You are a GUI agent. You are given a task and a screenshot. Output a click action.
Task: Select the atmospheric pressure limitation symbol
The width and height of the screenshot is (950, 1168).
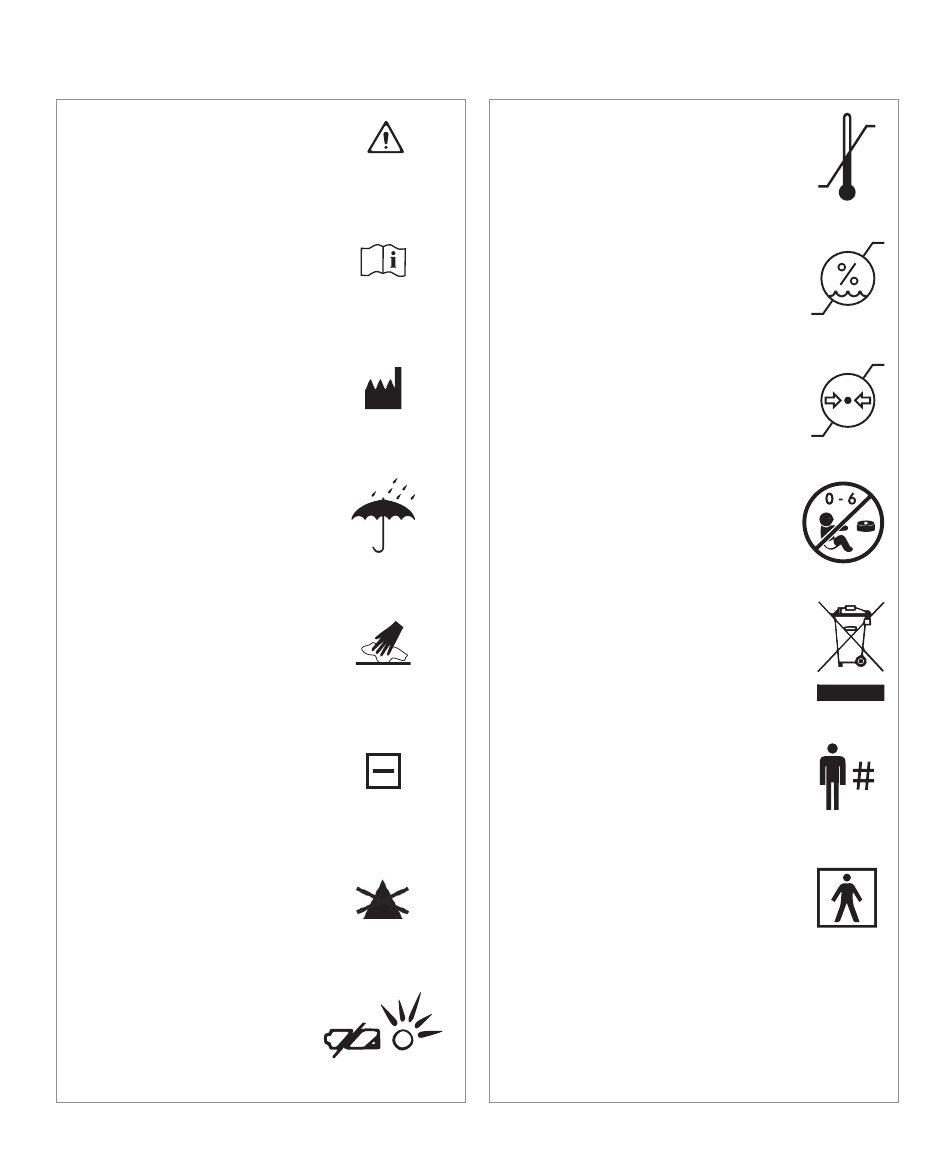[847, 401]
